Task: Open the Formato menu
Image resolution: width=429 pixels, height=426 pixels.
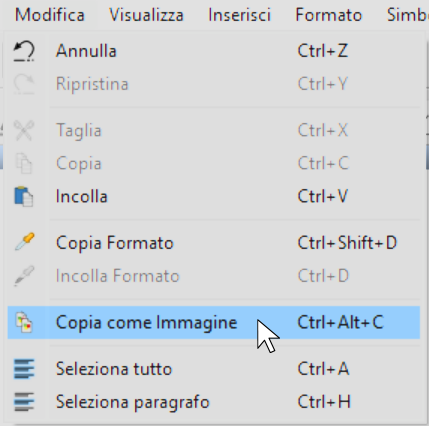Action: [329, 15]
